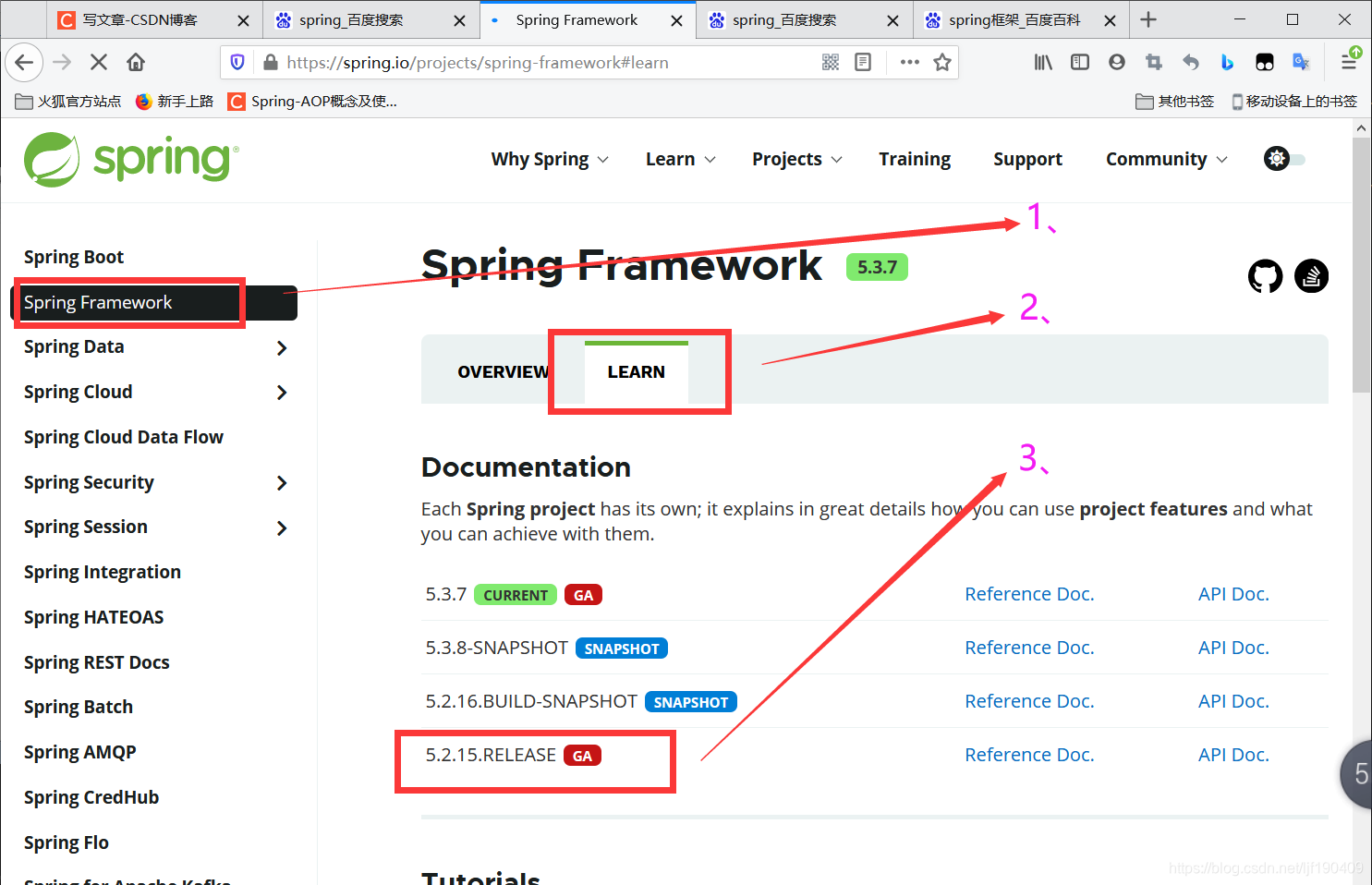Expand Community navigation menu
The image size is (1372, 885).
[x=1167, y=159]
